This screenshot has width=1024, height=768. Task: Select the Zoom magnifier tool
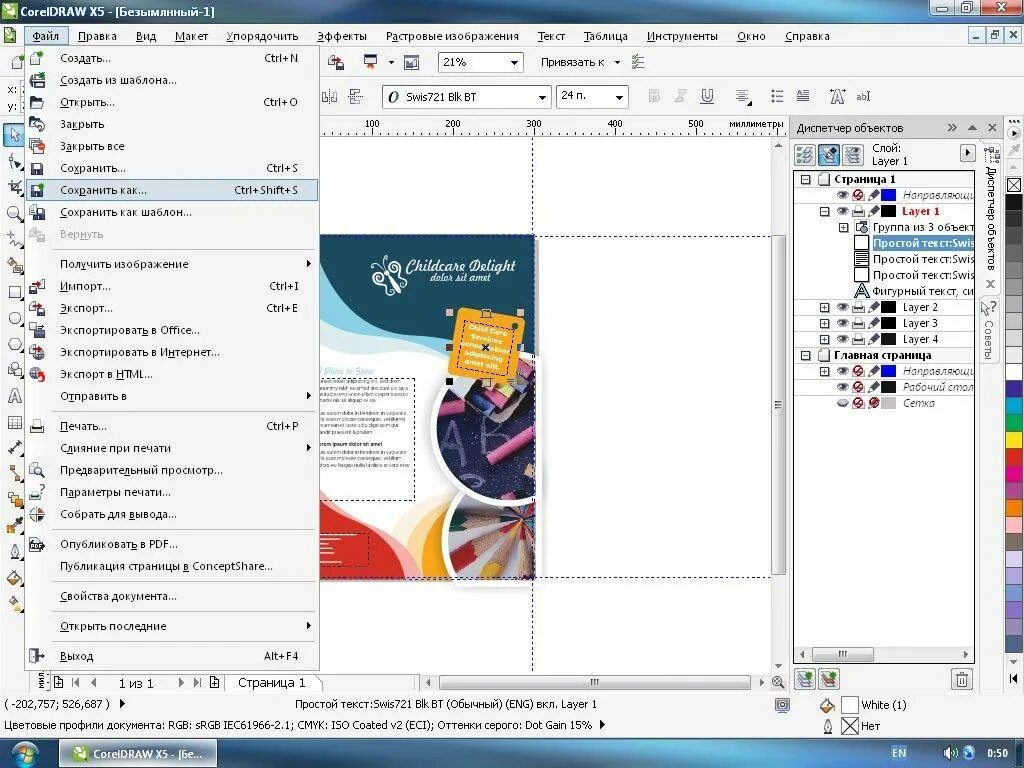(x=14, y=214)
